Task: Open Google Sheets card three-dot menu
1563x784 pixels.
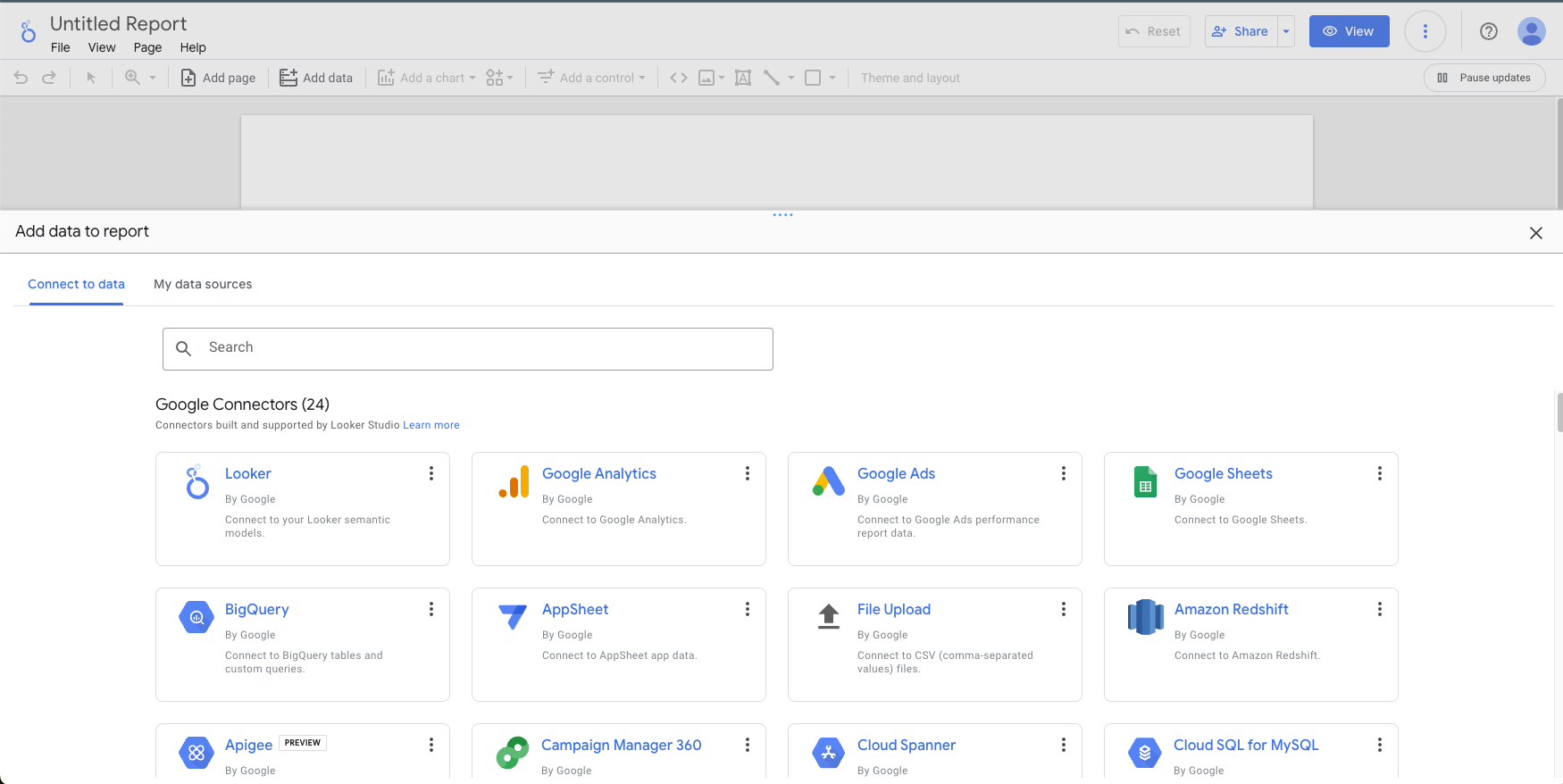Action: tap(1380, 473)
